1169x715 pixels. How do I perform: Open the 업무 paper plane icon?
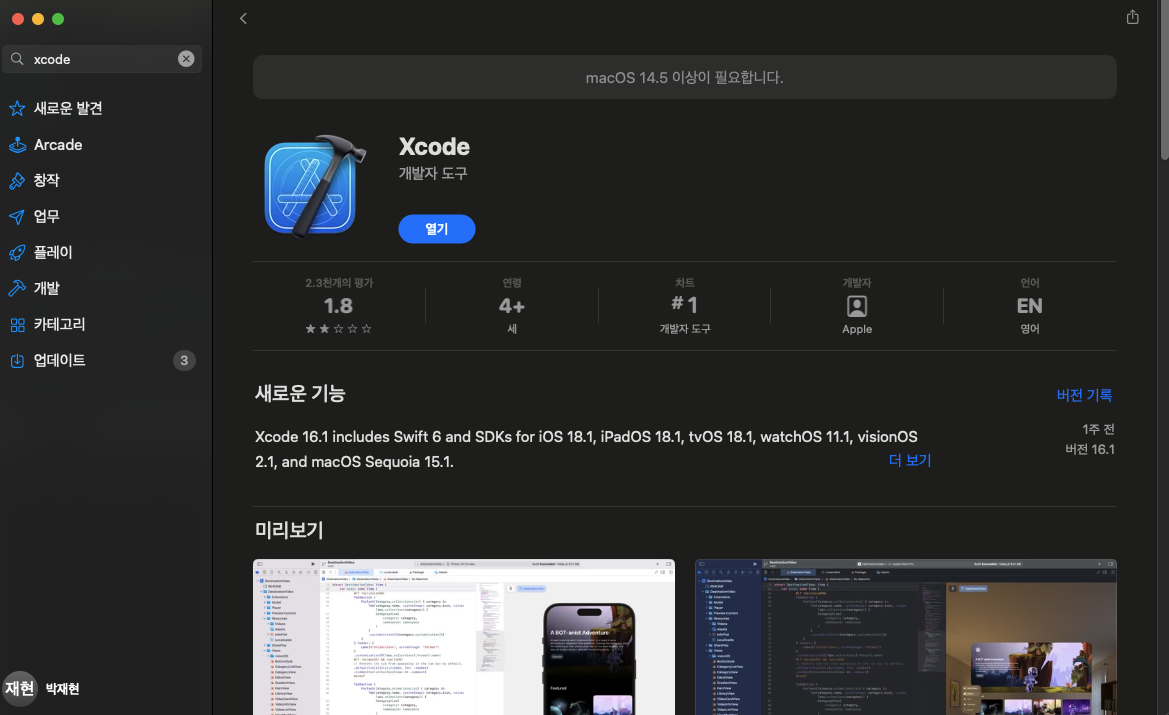click(17, 216)
